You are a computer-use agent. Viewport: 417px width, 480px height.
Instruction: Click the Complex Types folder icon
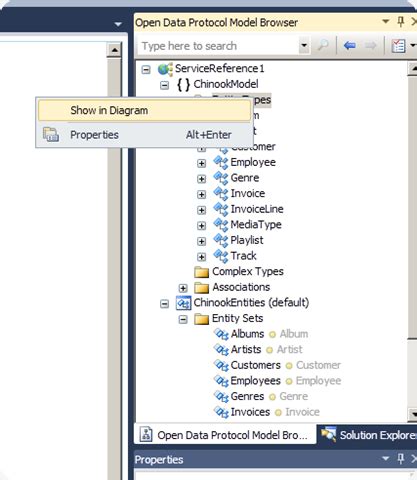202,272
